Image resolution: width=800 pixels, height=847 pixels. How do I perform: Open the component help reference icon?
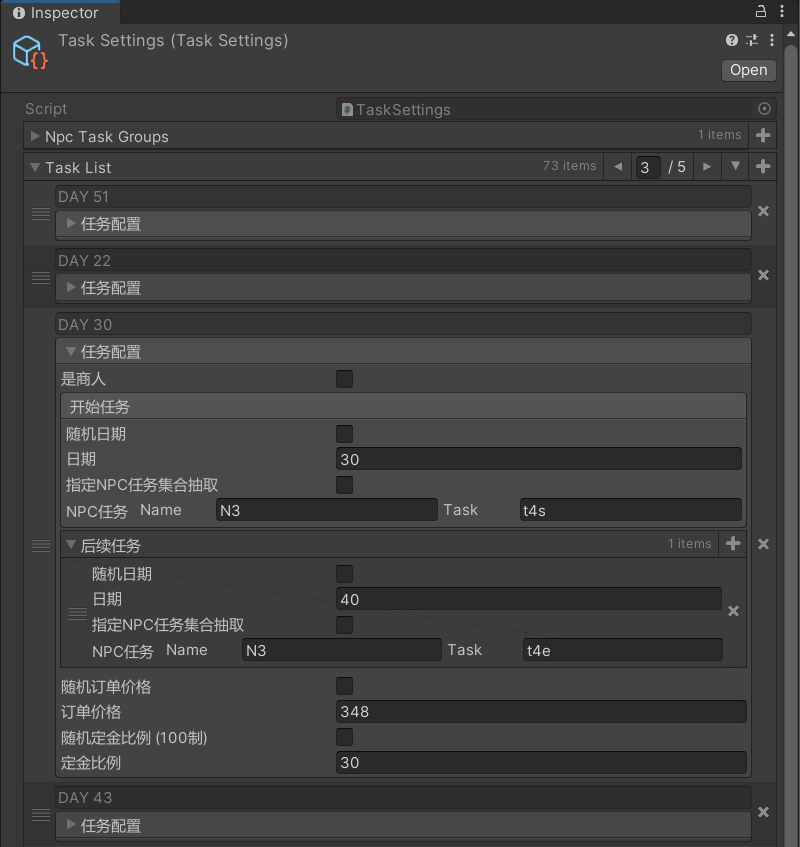732,40
